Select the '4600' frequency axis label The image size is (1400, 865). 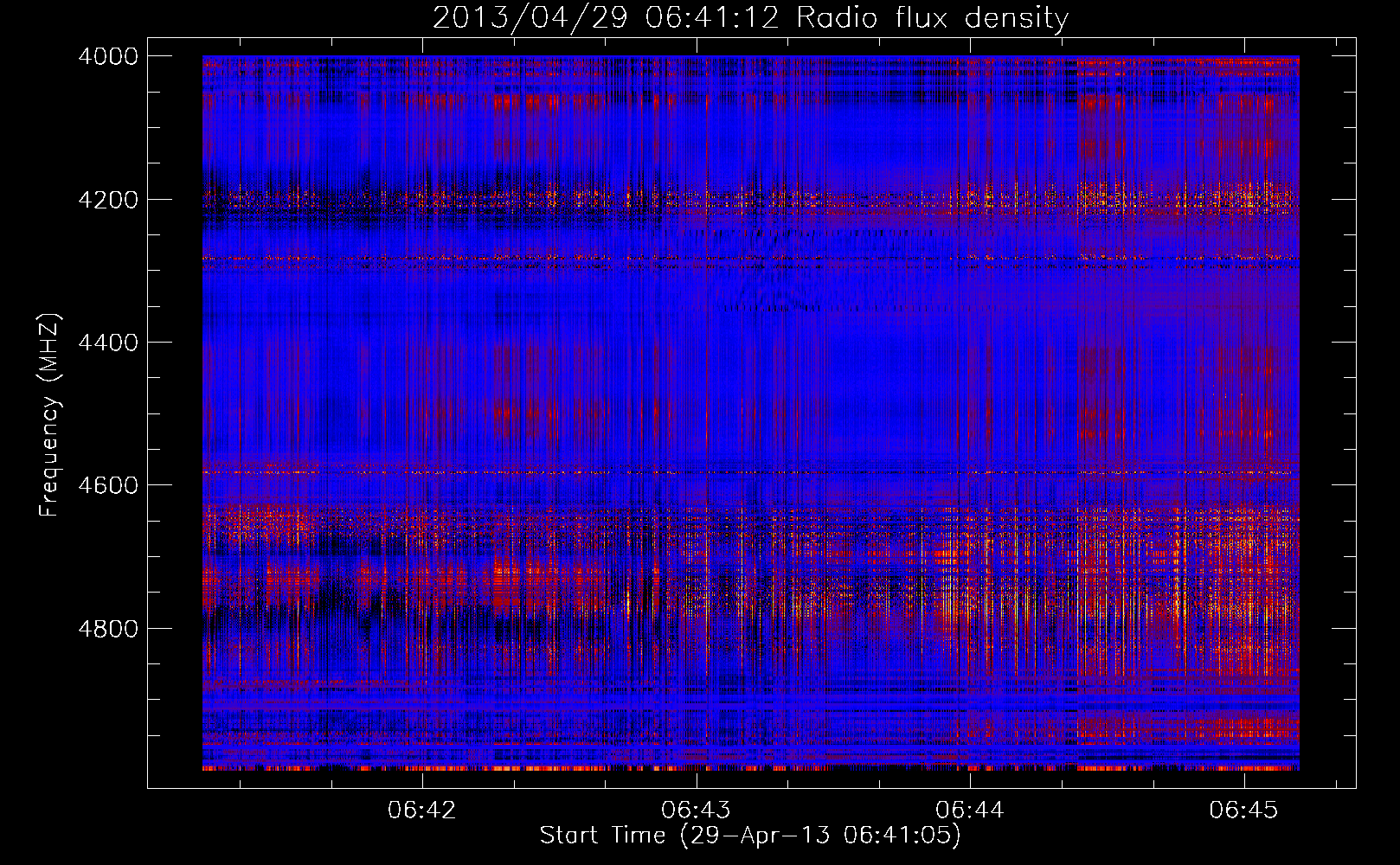108,485
